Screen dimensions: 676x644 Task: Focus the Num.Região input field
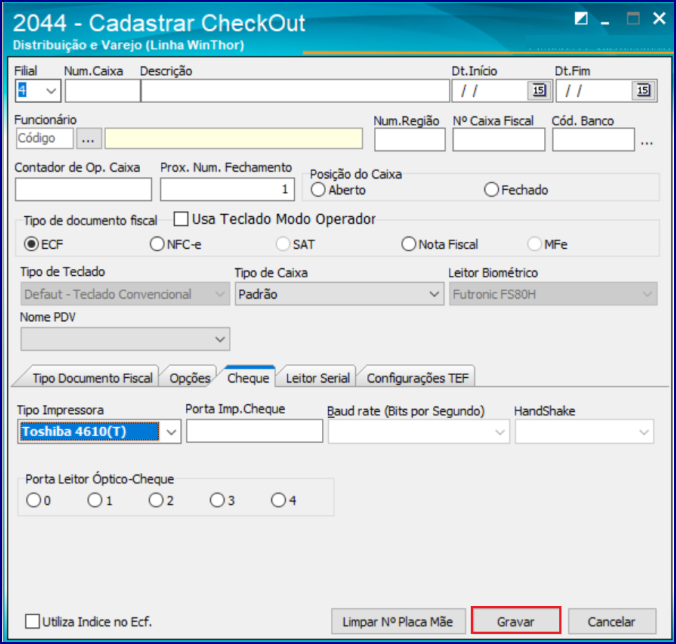tap(410, 140)
